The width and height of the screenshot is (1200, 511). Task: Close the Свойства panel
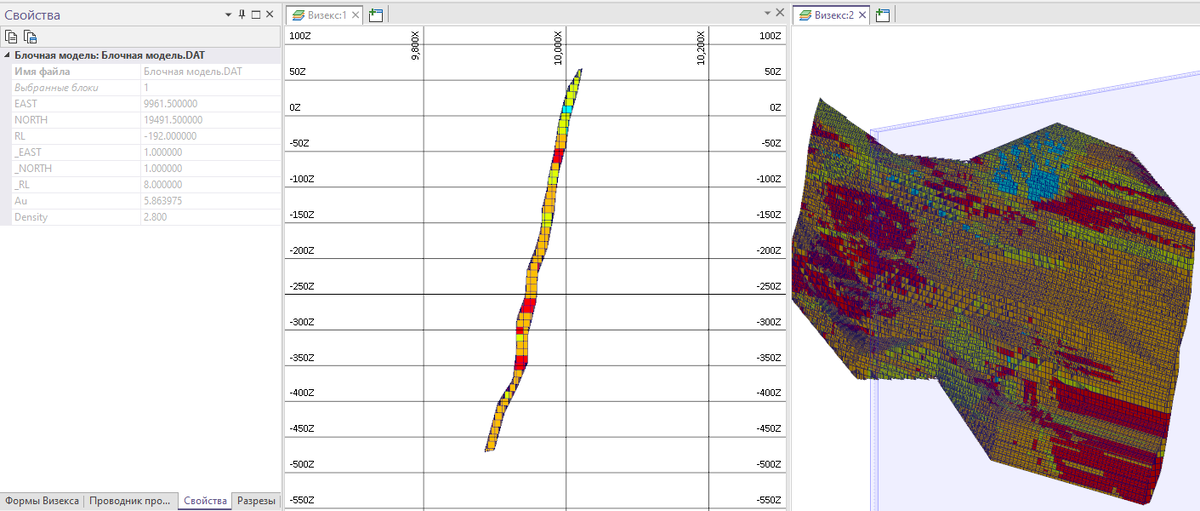(x=269, y=15)
